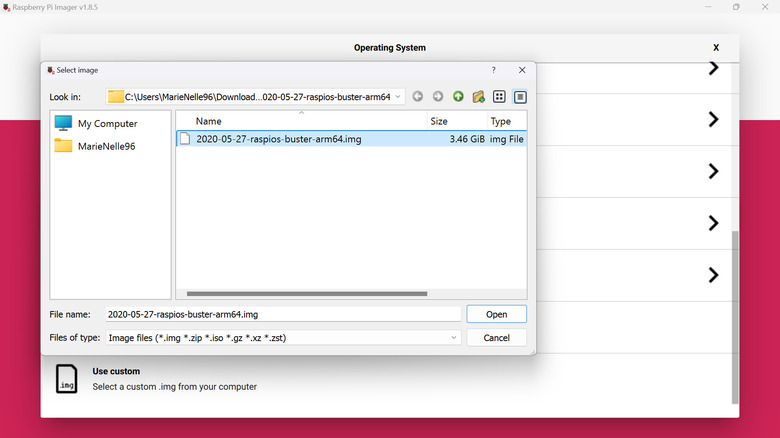This screenshot has width=780, height=438.
Task: Click the Forward navigation arrow icon
Action: (438, 97)
